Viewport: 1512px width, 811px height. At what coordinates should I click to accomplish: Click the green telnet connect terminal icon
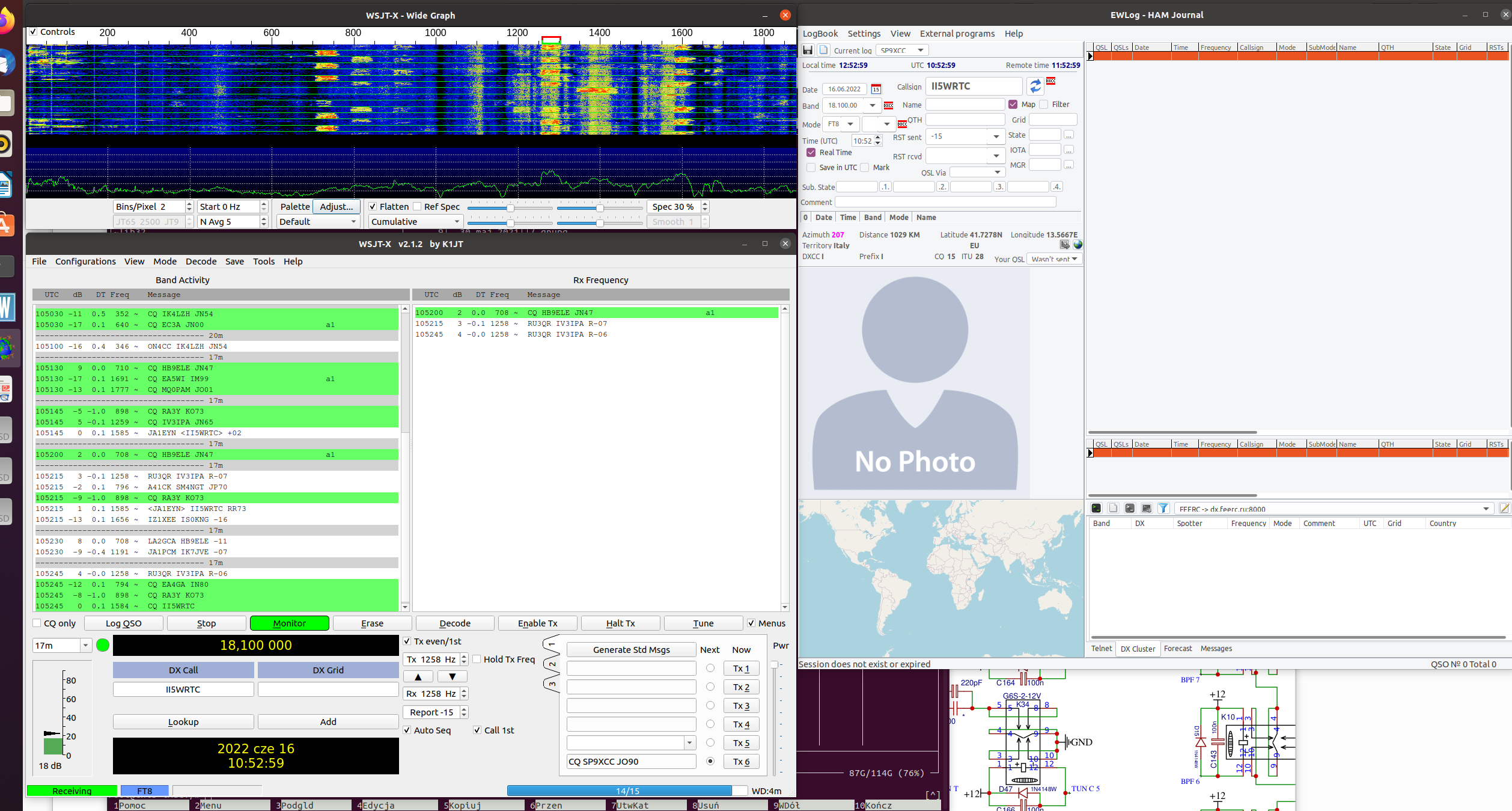pos(1096,508)
